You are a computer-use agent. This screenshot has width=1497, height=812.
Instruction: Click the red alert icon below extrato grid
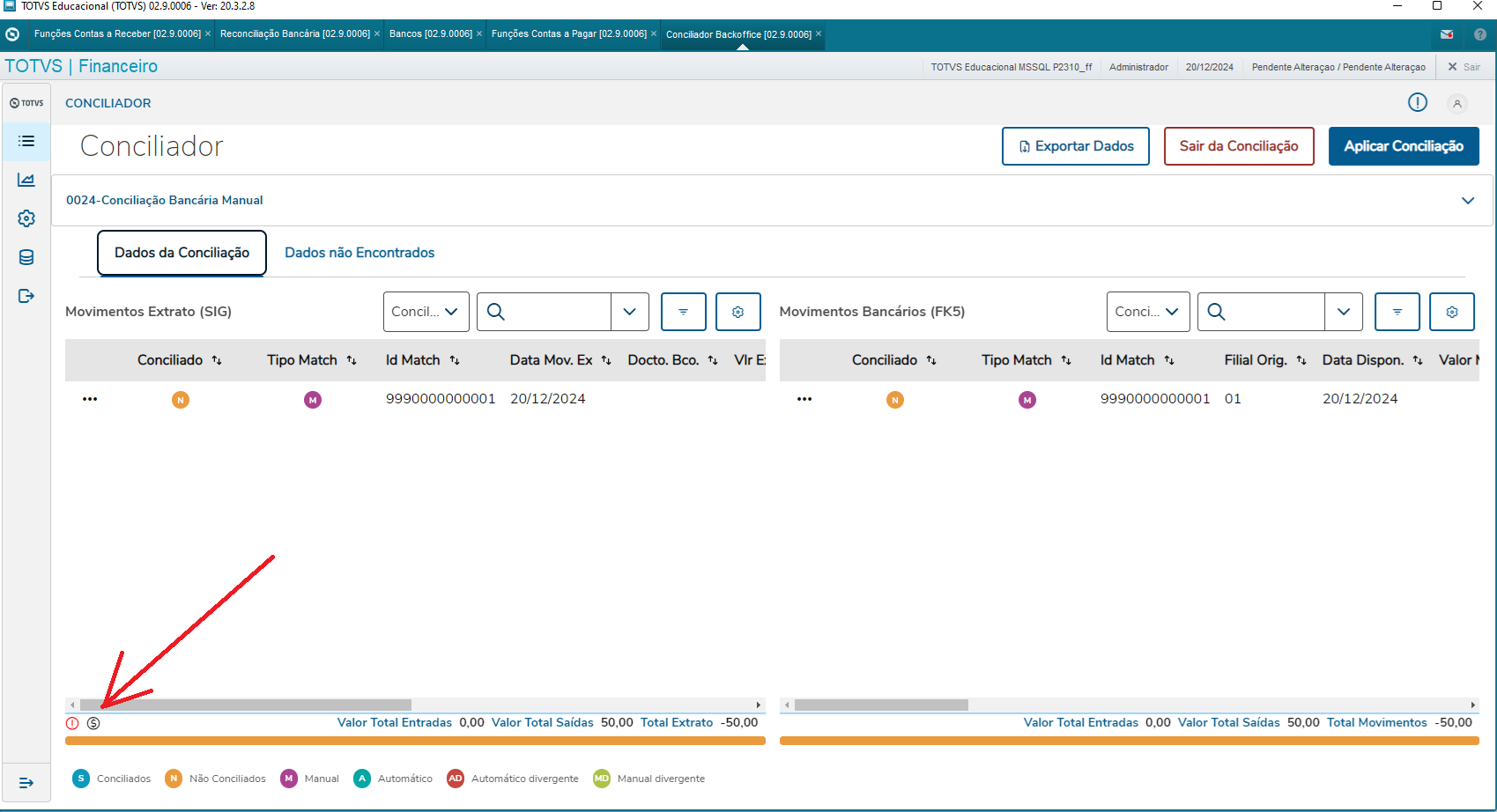coord(72,723)
